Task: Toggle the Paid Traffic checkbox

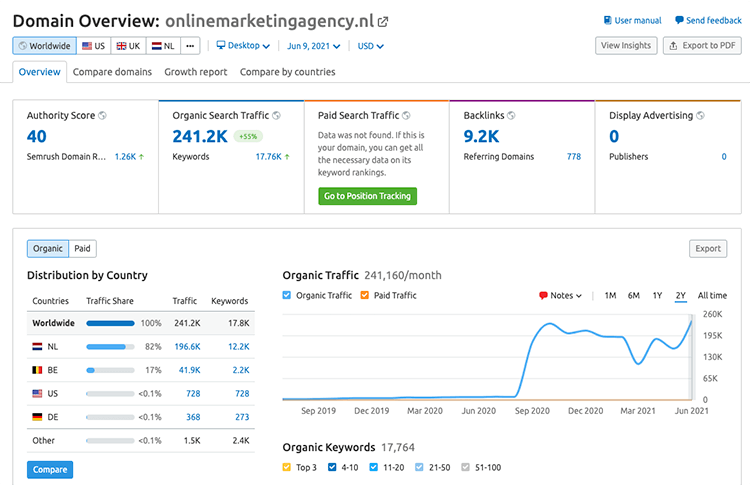Action: [x=364, y=295]
